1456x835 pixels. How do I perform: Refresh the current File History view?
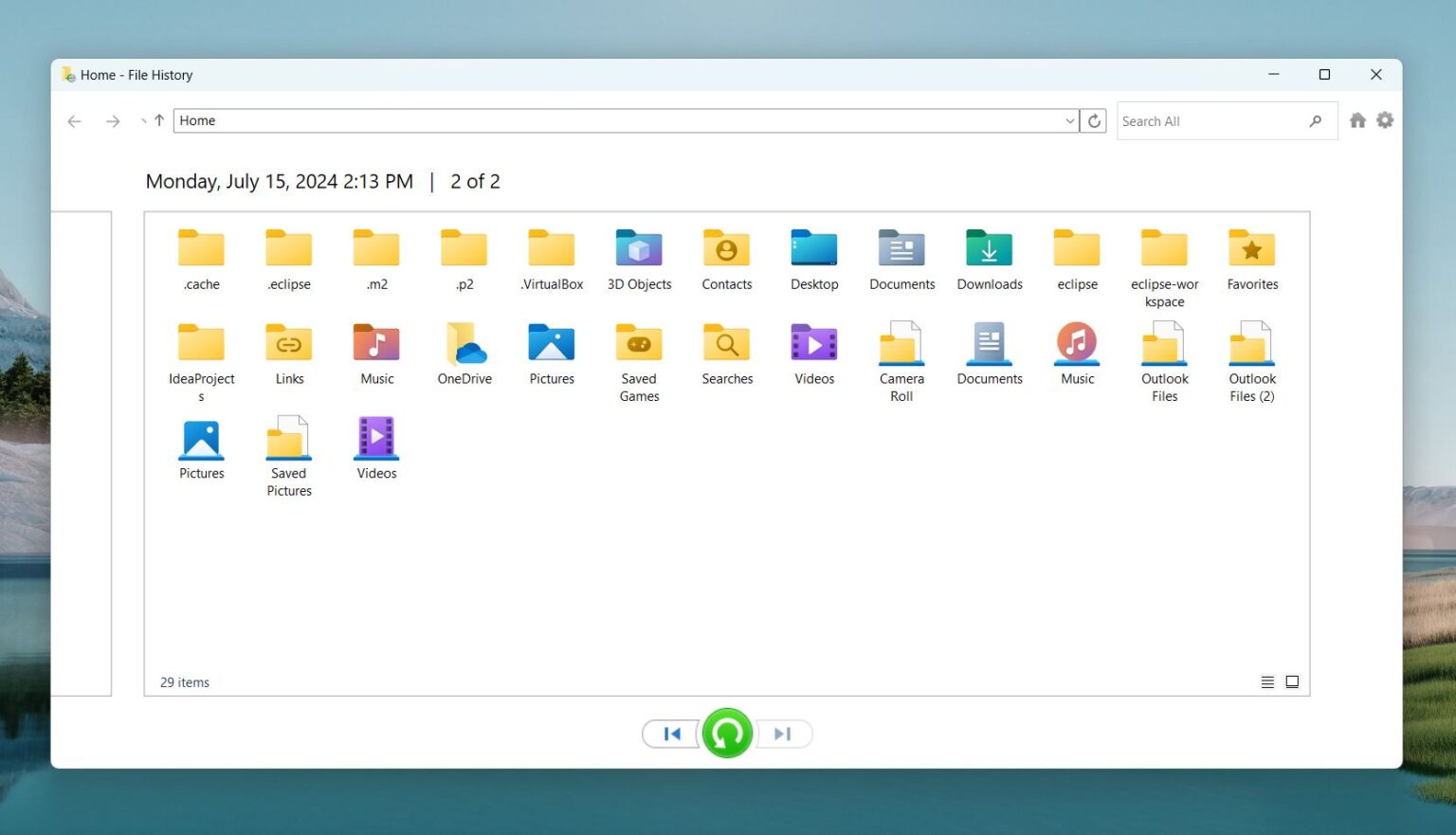tap(1093, 120)
